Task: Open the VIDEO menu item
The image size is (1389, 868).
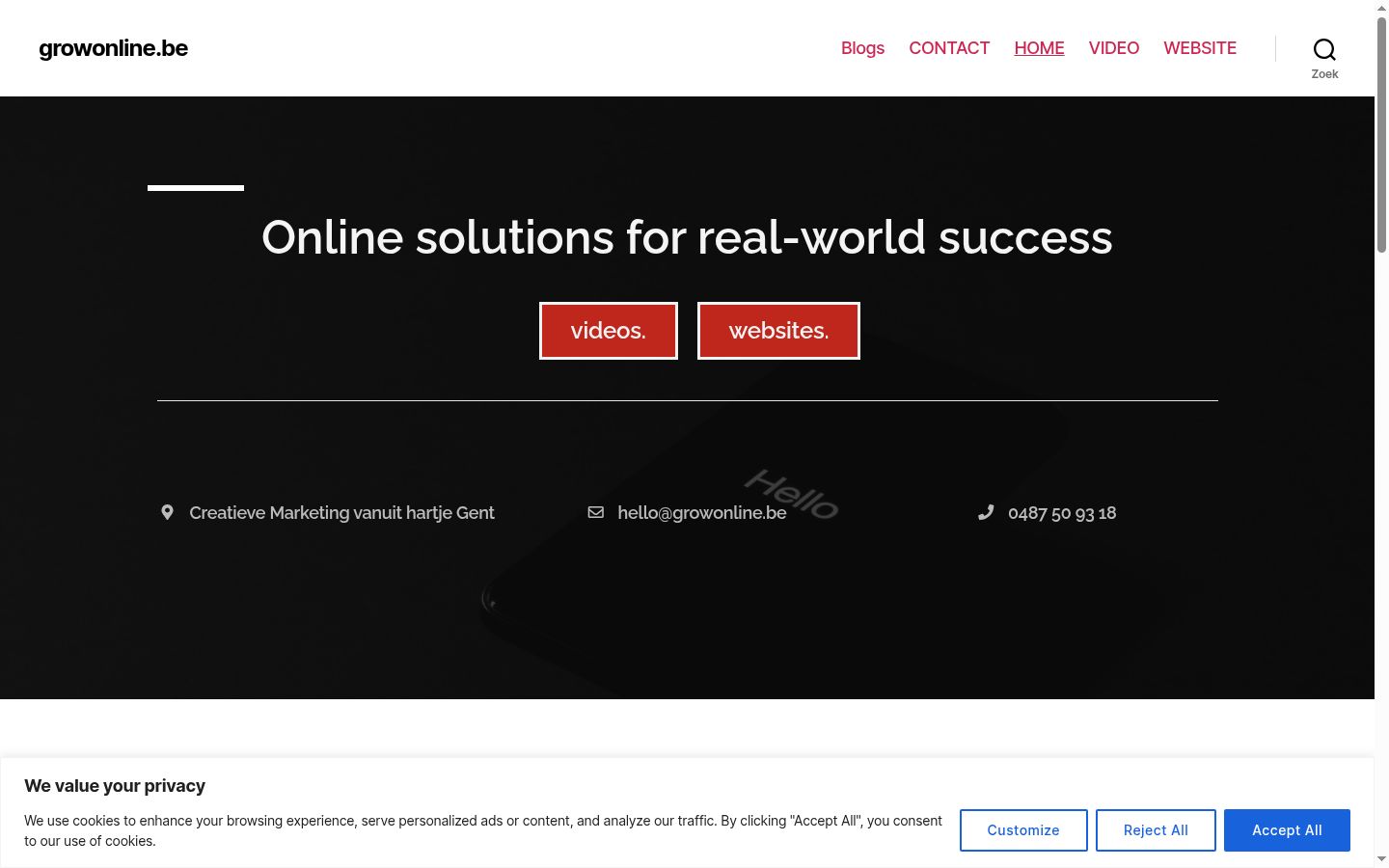Action: coord(1114,48)
